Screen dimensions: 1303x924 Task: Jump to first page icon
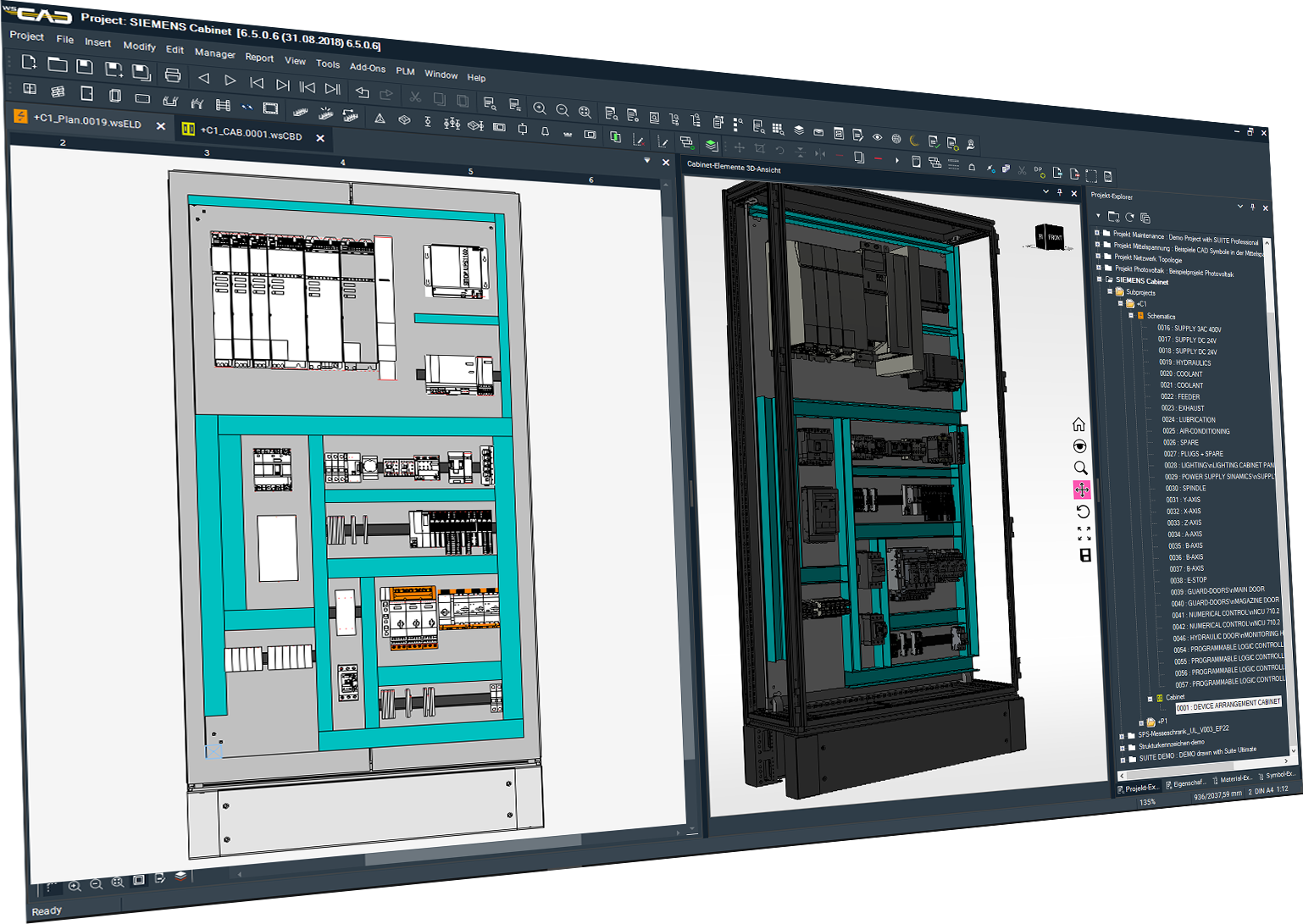(x=256, y=82)
